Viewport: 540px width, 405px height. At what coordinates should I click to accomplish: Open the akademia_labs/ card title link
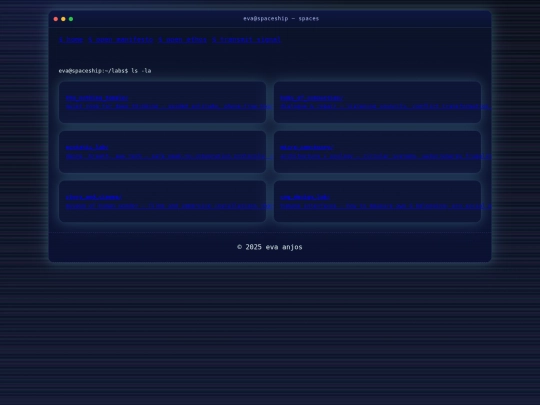pos(87,147)
